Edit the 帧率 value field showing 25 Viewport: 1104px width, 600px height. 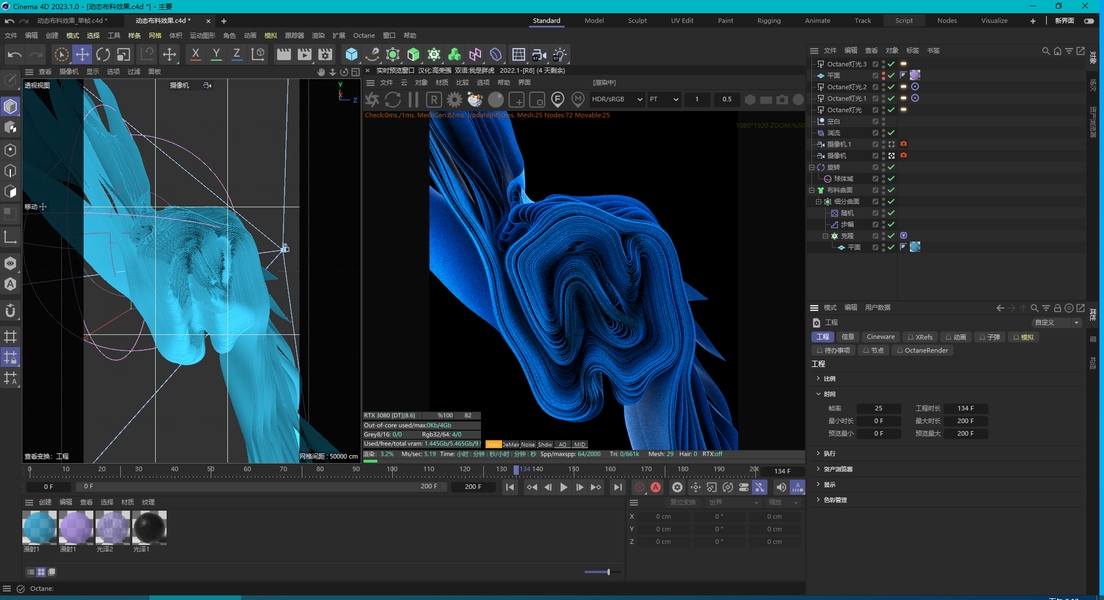tap(879, 408)
